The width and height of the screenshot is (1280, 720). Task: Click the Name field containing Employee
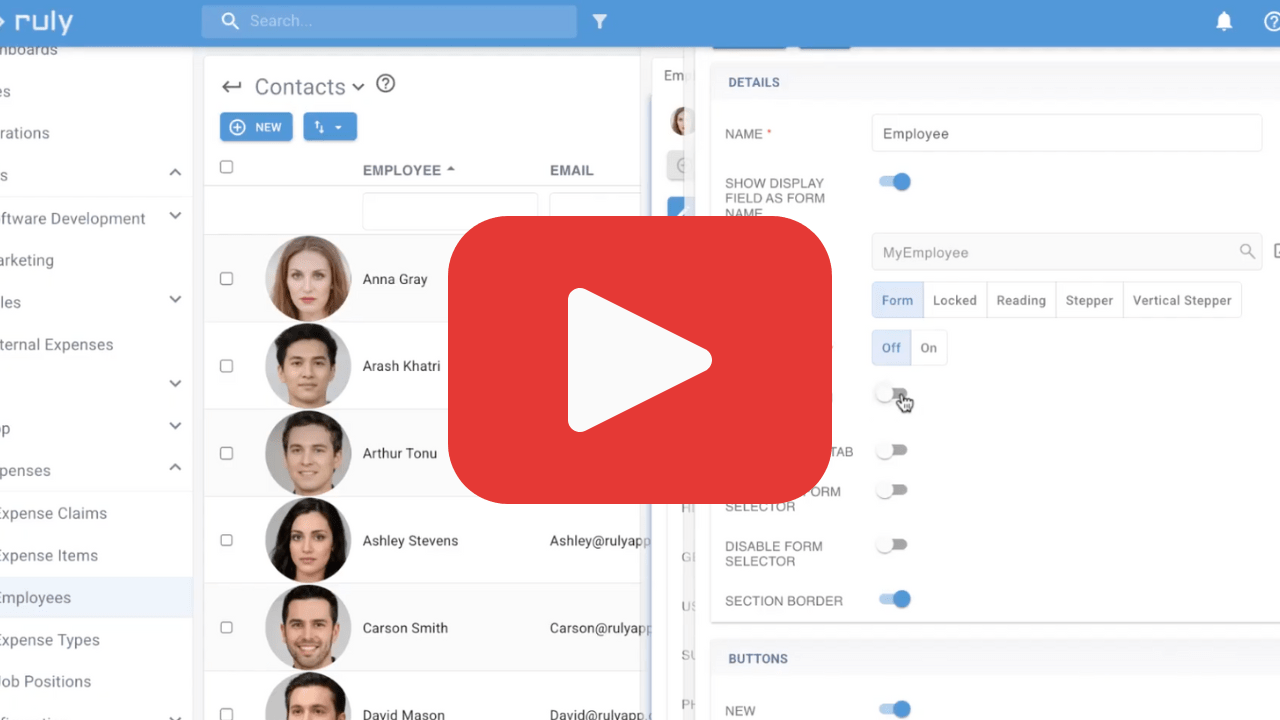pos(1067,133)
